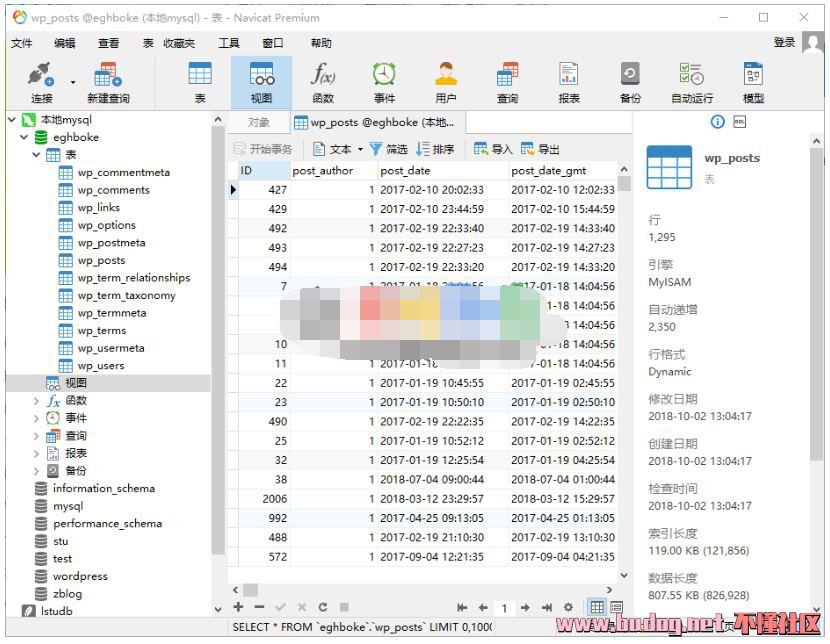
Task: Click the 导出 export button
Action: tap(540, 149)
